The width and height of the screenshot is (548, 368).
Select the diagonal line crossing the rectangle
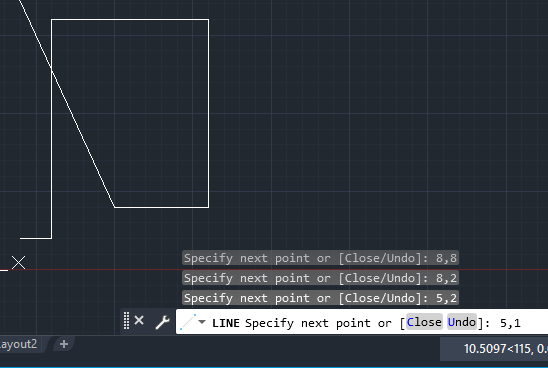coord(84,140)
